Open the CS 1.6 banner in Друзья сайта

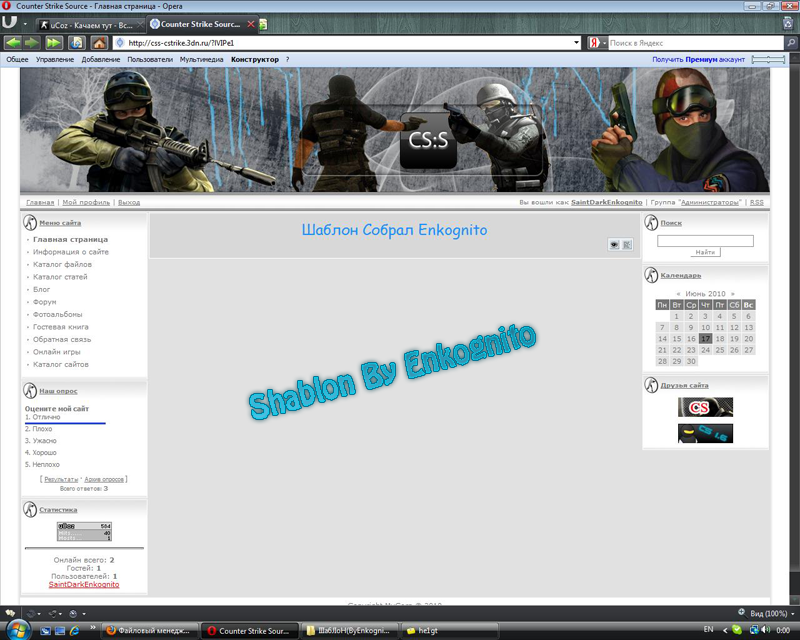point(705,433)
